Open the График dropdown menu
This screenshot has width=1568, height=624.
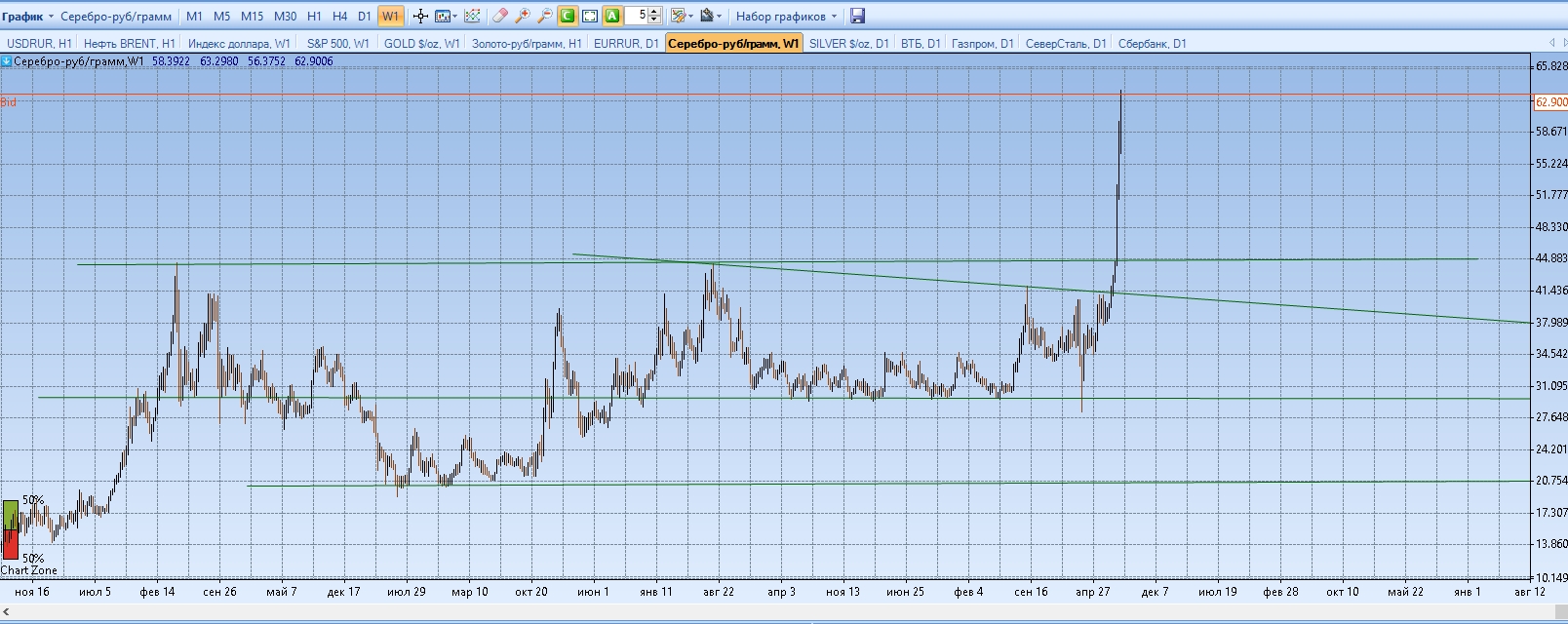(28, 17)
